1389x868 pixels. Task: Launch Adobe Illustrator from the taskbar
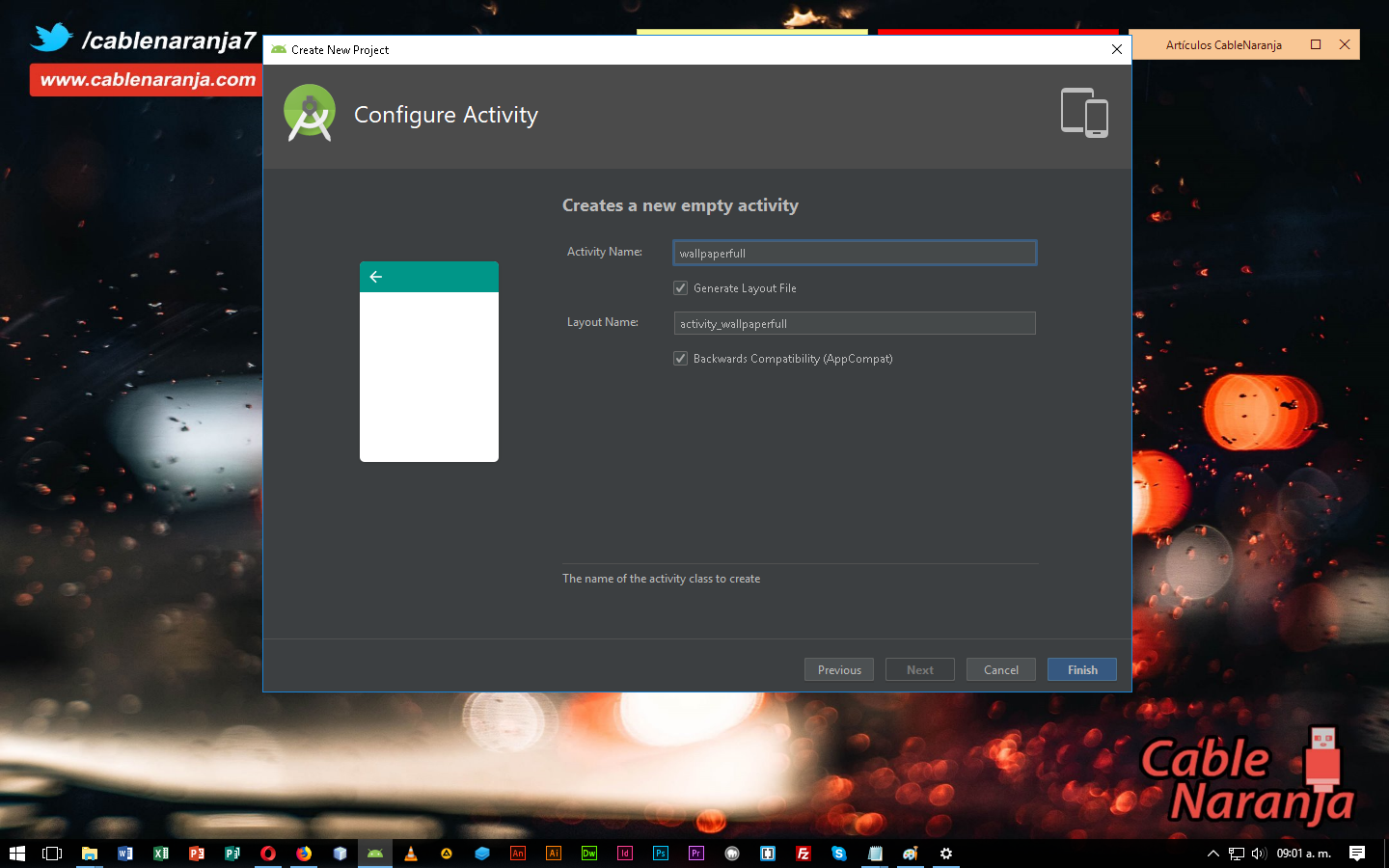[x=554, y=854]
